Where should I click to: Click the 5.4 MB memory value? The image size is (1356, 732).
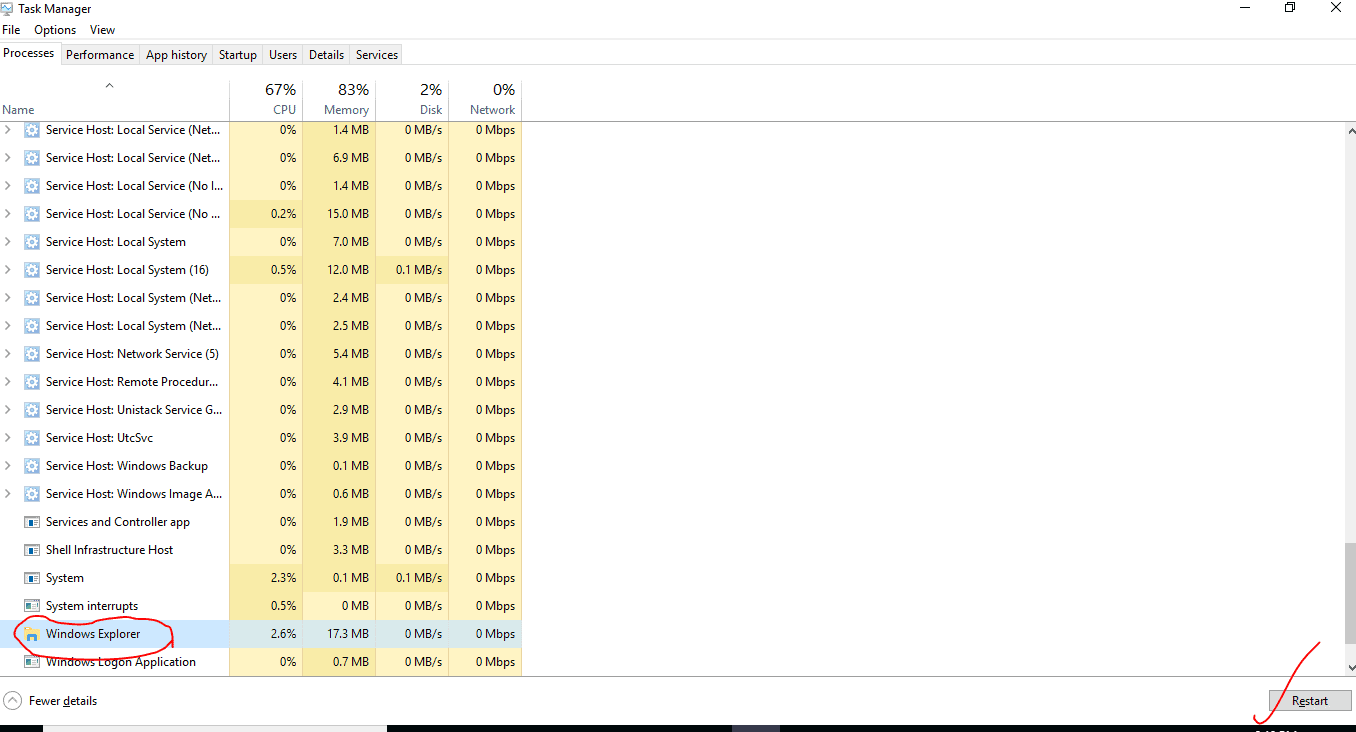[350, 354]
